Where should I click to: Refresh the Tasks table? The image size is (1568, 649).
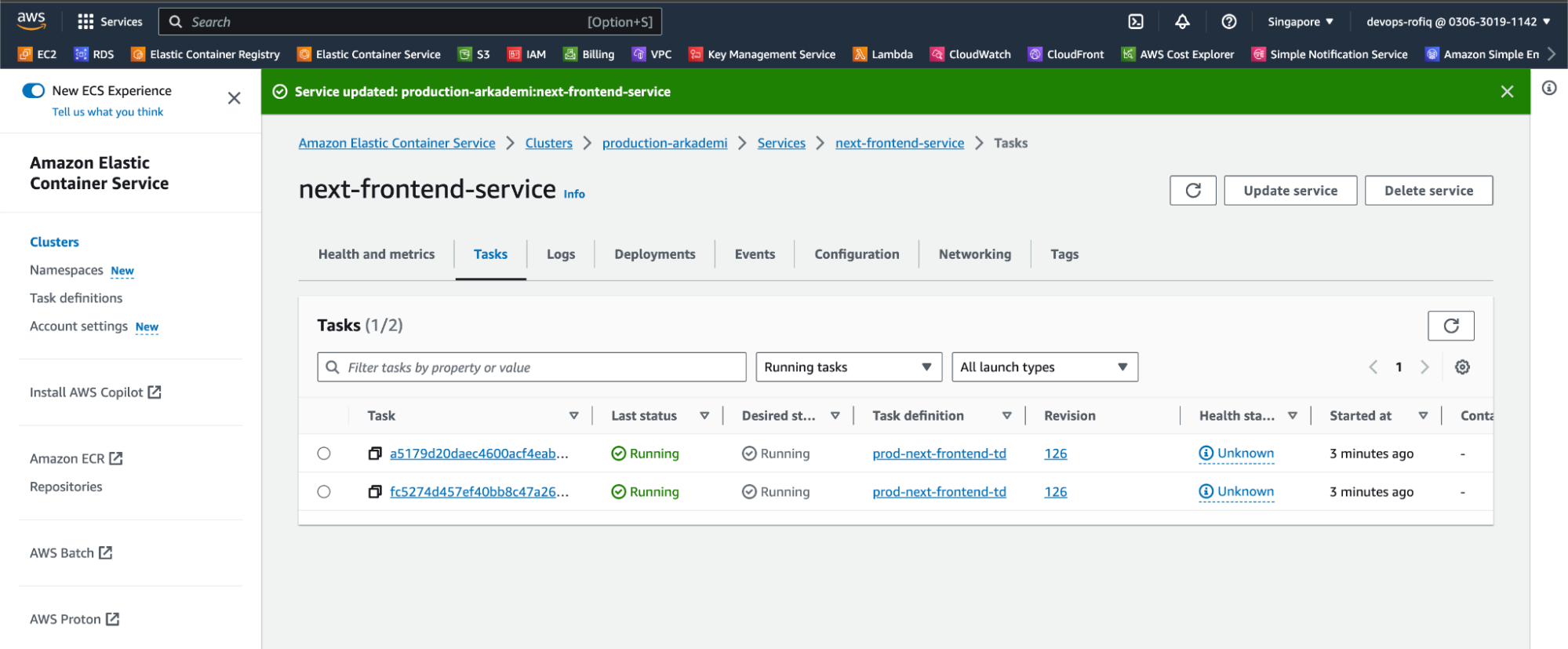point(1450,326)
